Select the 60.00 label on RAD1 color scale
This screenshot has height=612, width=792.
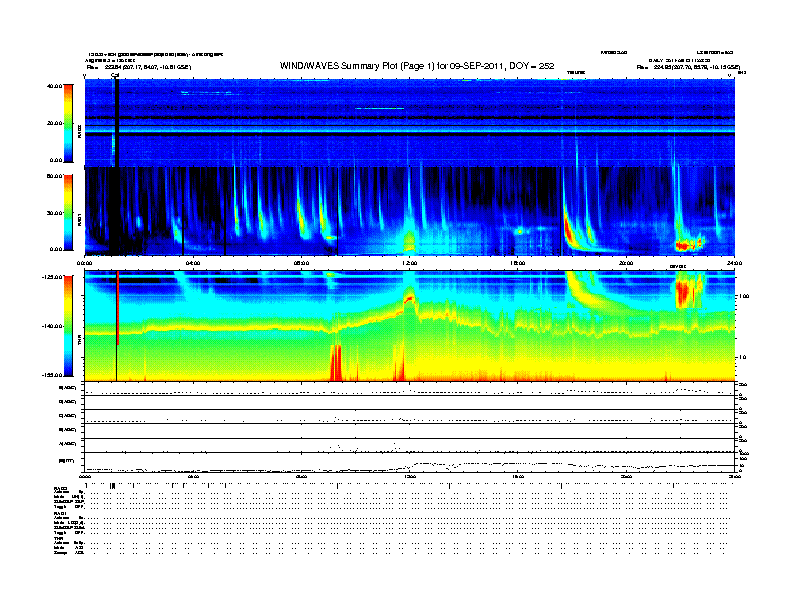pyautogui.click(x=54, y=176)
